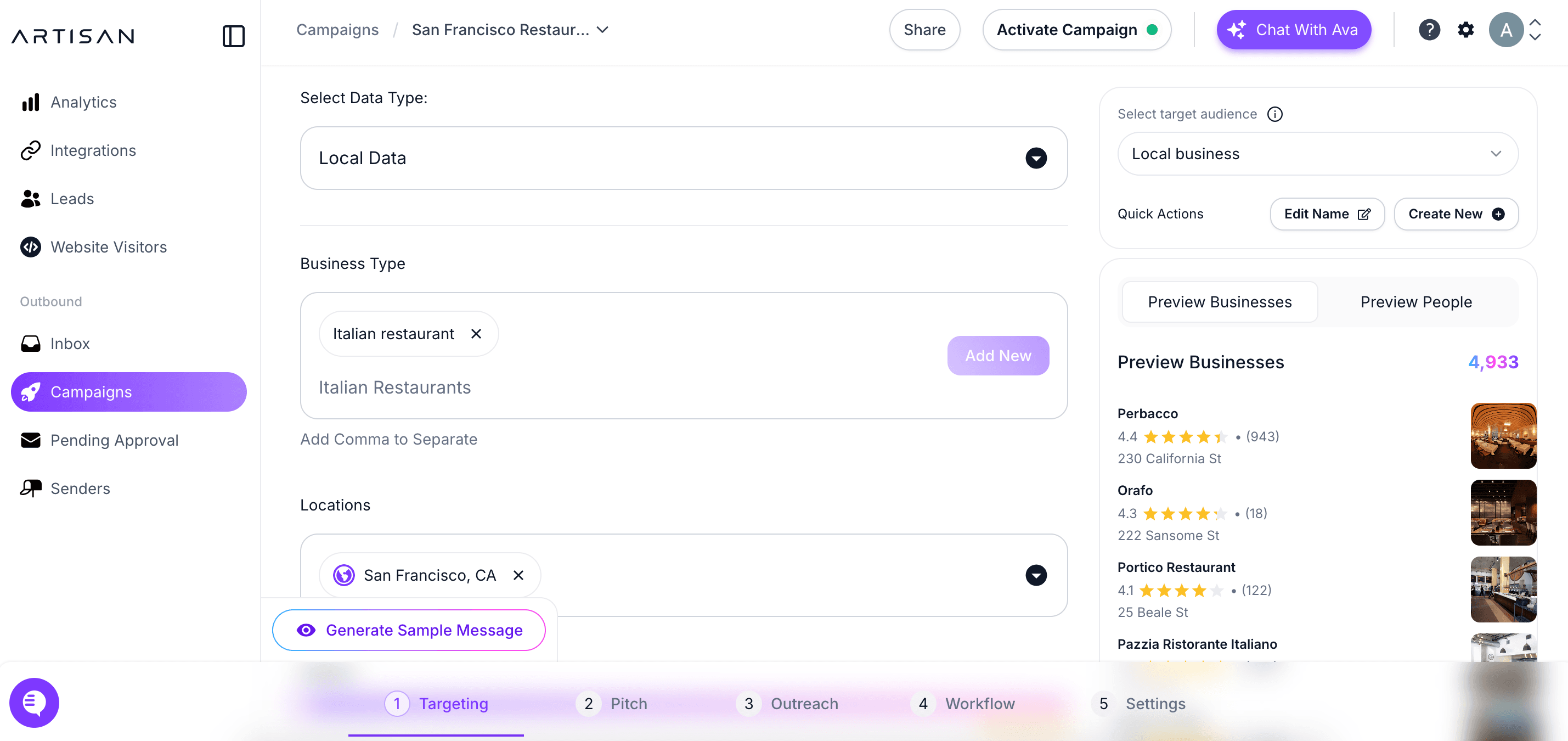Open Local business audience dropdown

coord(1317,154)
